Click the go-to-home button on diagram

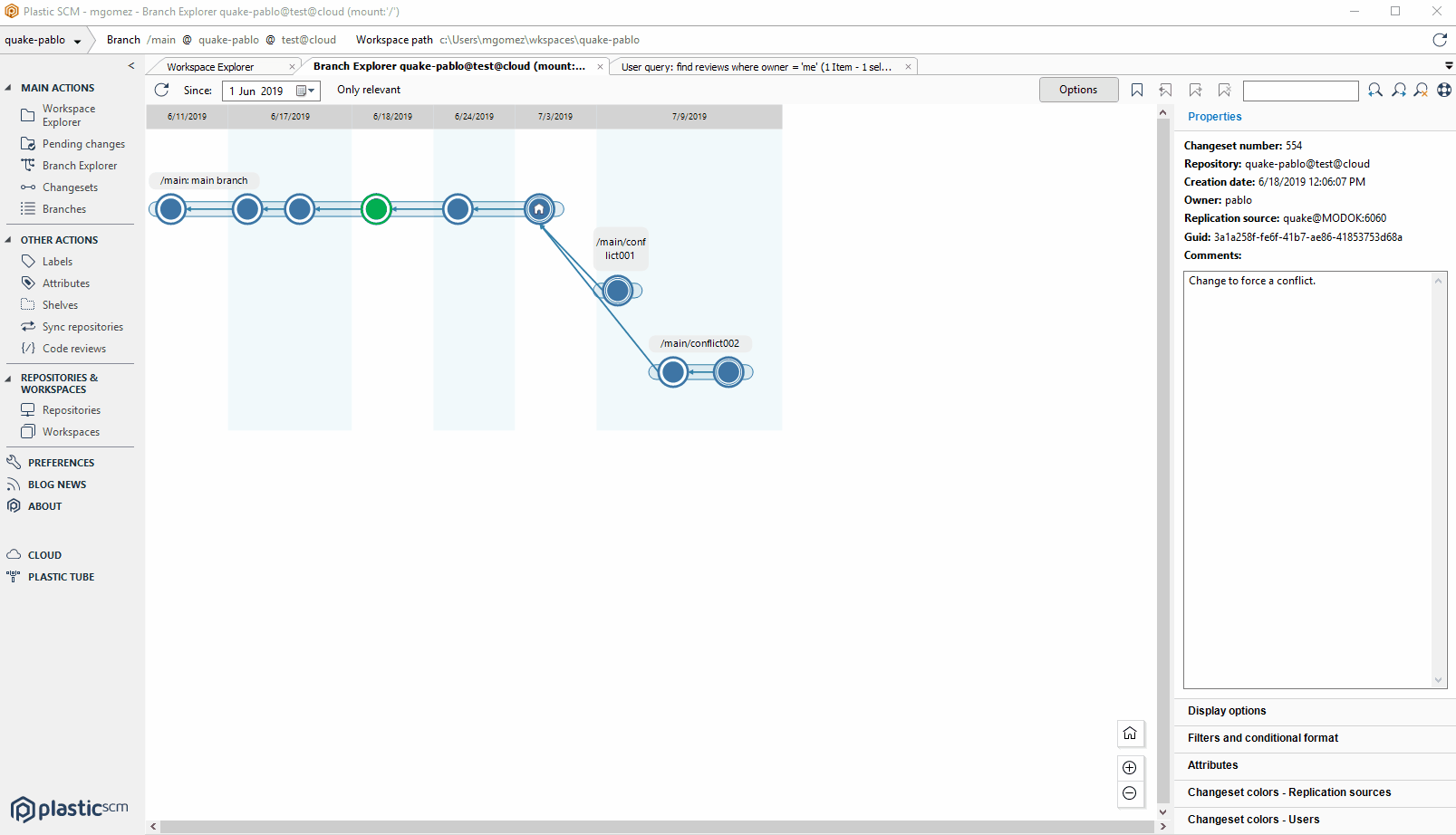point(1130,733)
